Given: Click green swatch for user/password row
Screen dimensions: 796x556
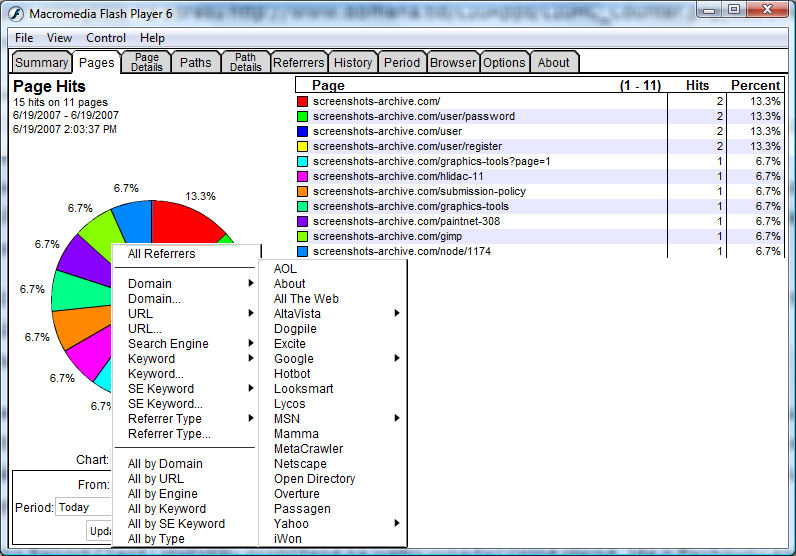Looking at the screenshot, I should point(303,116).
